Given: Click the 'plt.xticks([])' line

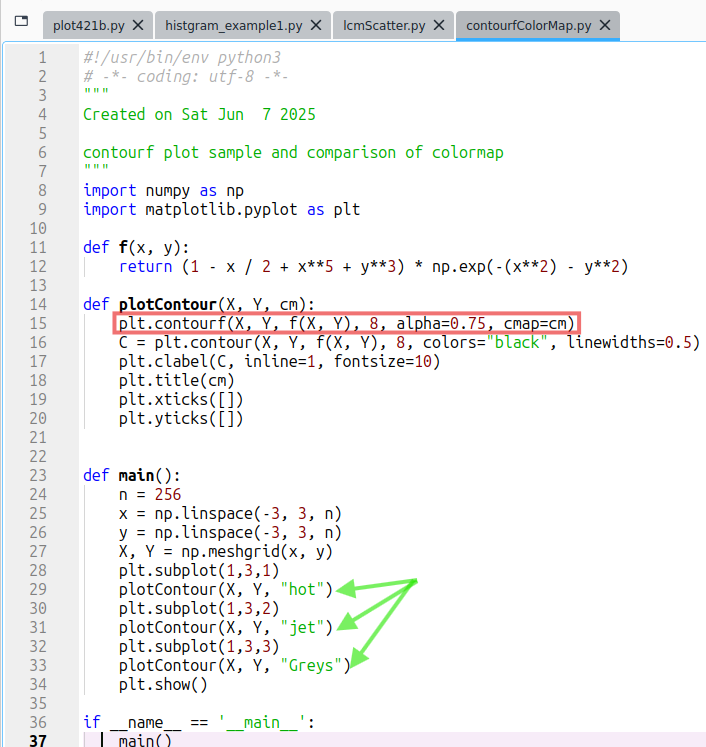Looking at the screenshot, I should tap(181, 400).
